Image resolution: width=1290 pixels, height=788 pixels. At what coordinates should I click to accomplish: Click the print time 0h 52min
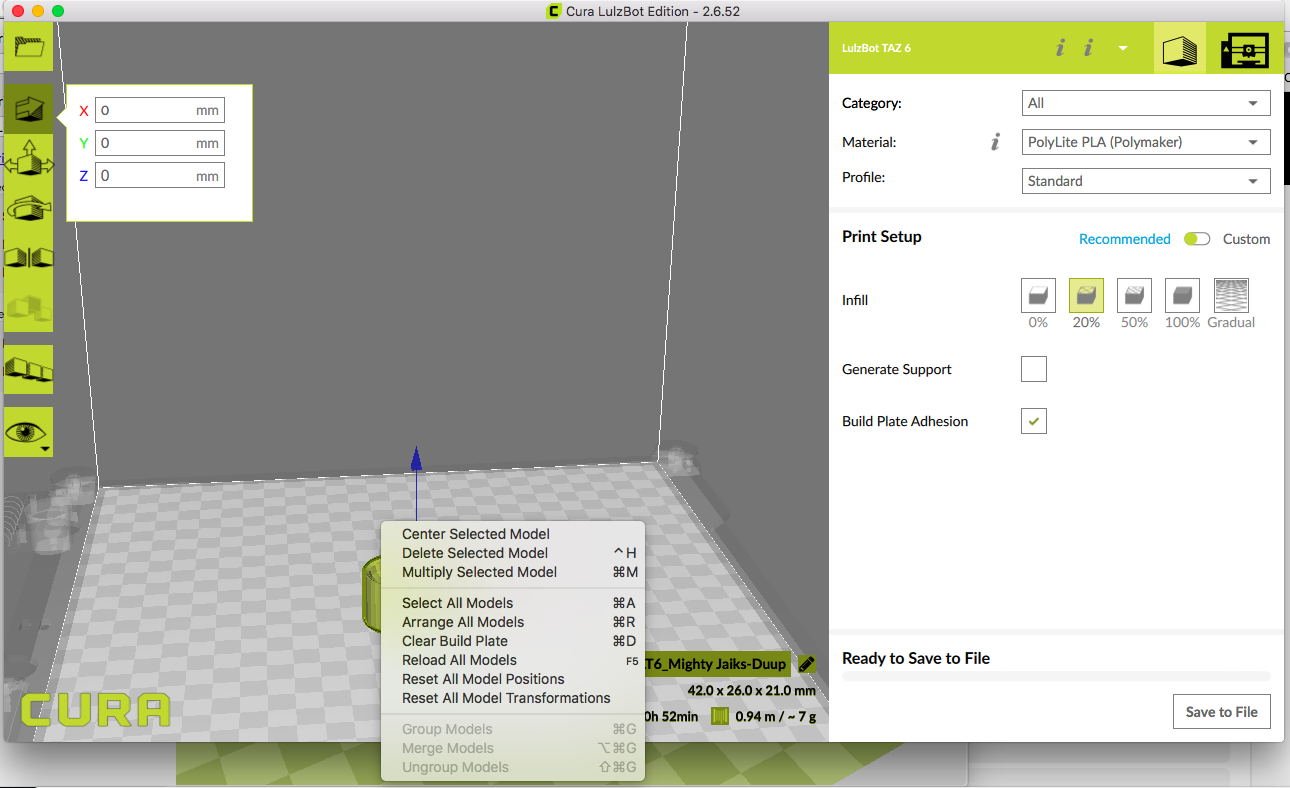pos(670,716)
